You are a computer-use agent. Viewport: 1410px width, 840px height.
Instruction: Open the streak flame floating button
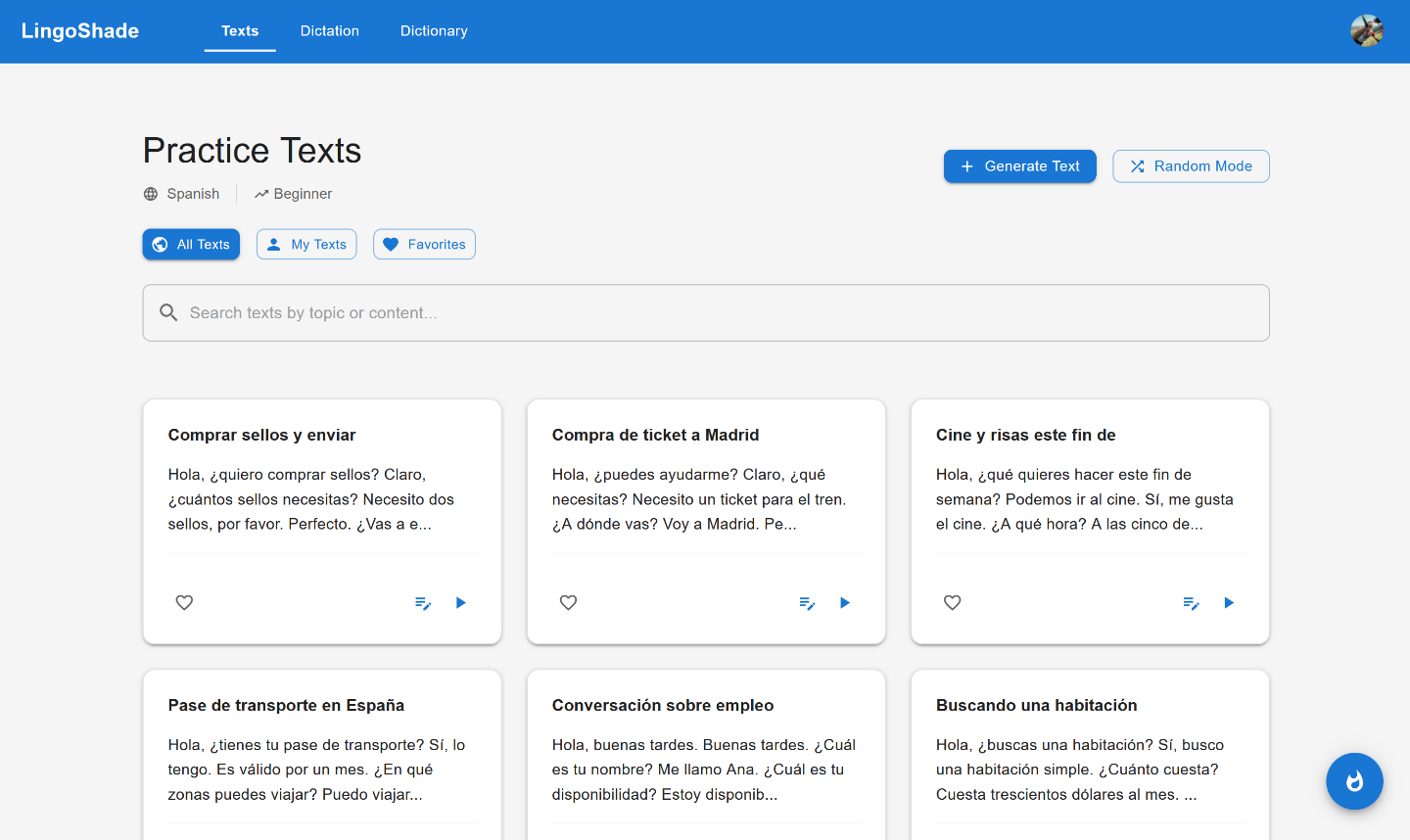1354,781
